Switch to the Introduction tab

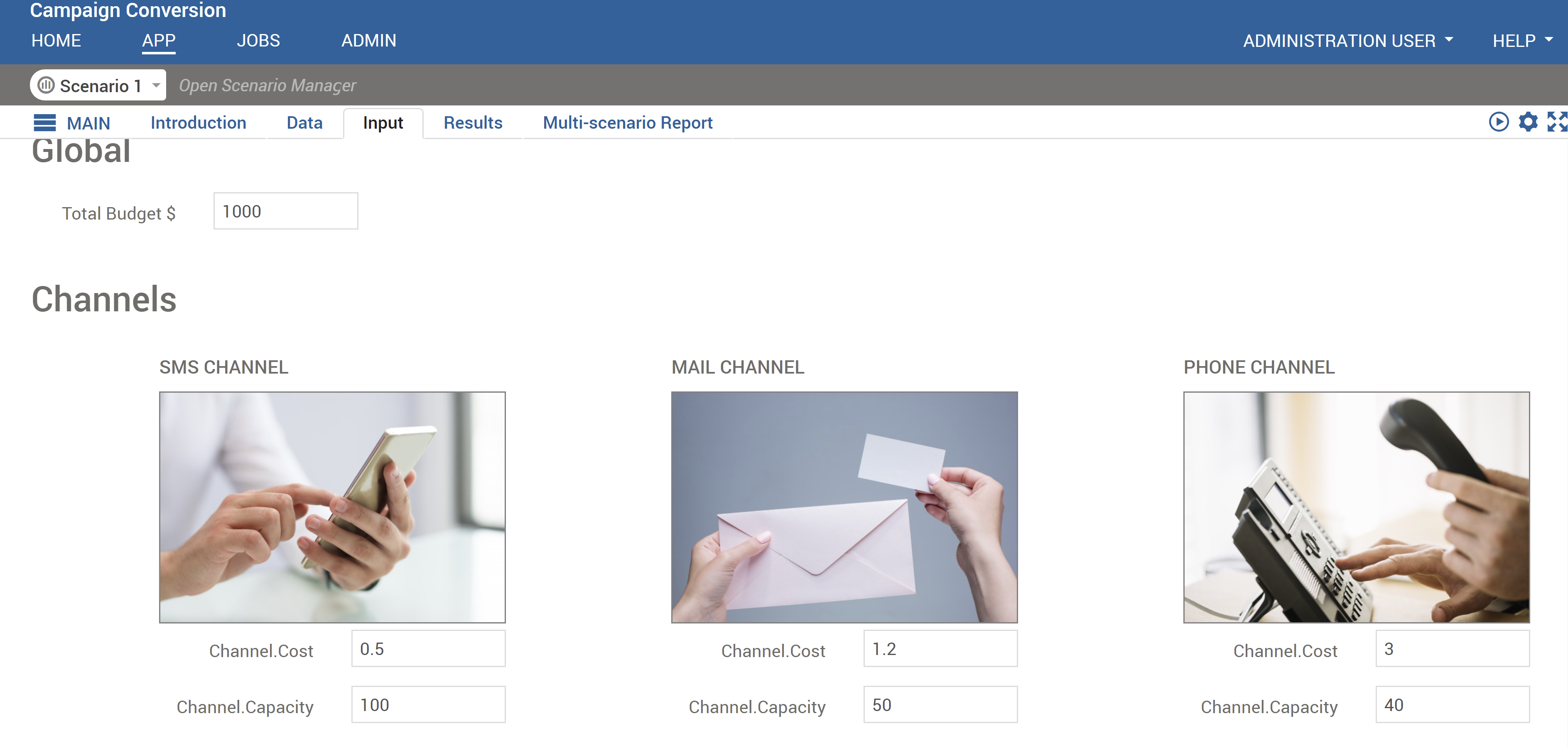(199, 123)
